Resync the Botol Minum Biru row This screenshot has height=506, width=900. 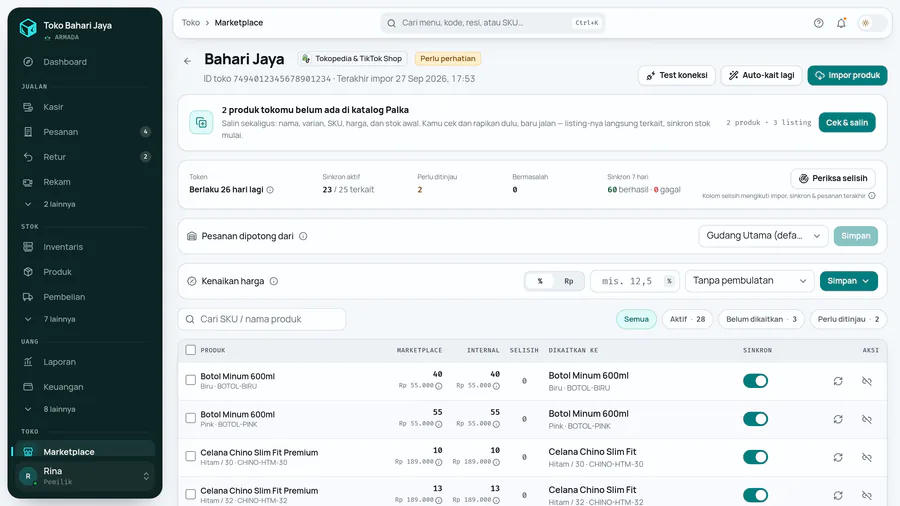tap(838, 381)
